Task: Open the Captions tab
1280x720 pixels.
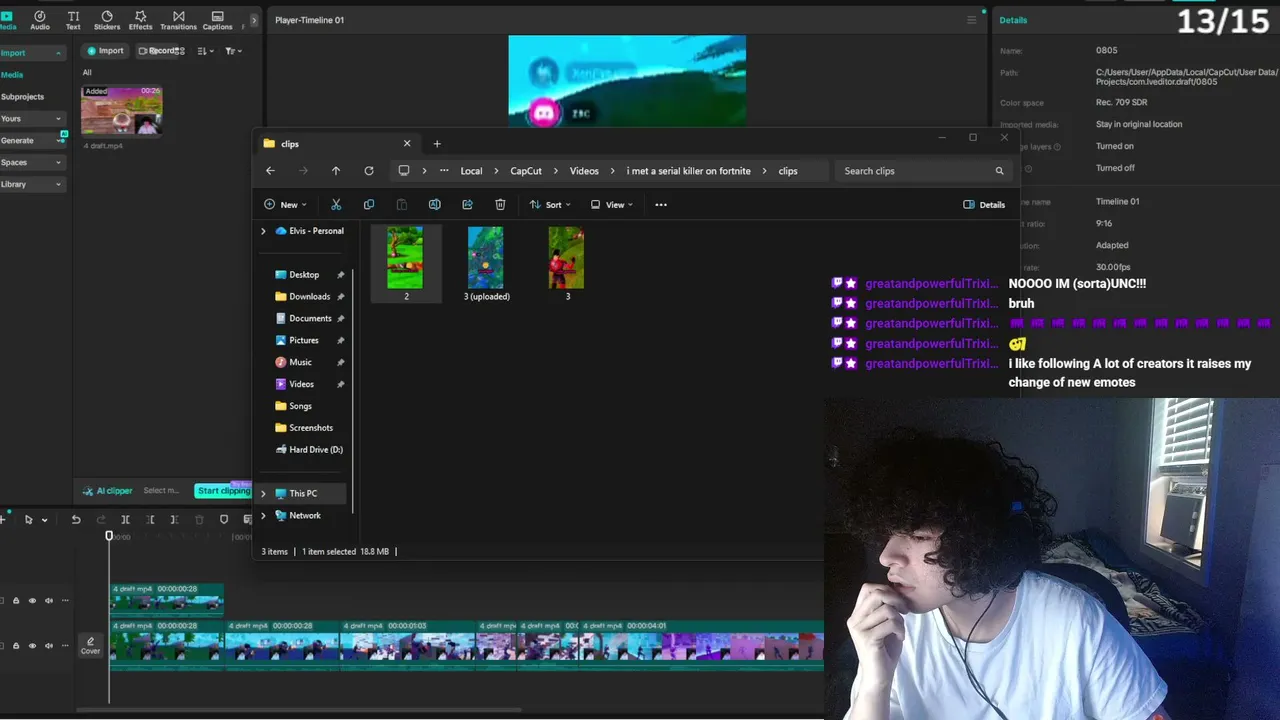Action: (x=217, y=20)
